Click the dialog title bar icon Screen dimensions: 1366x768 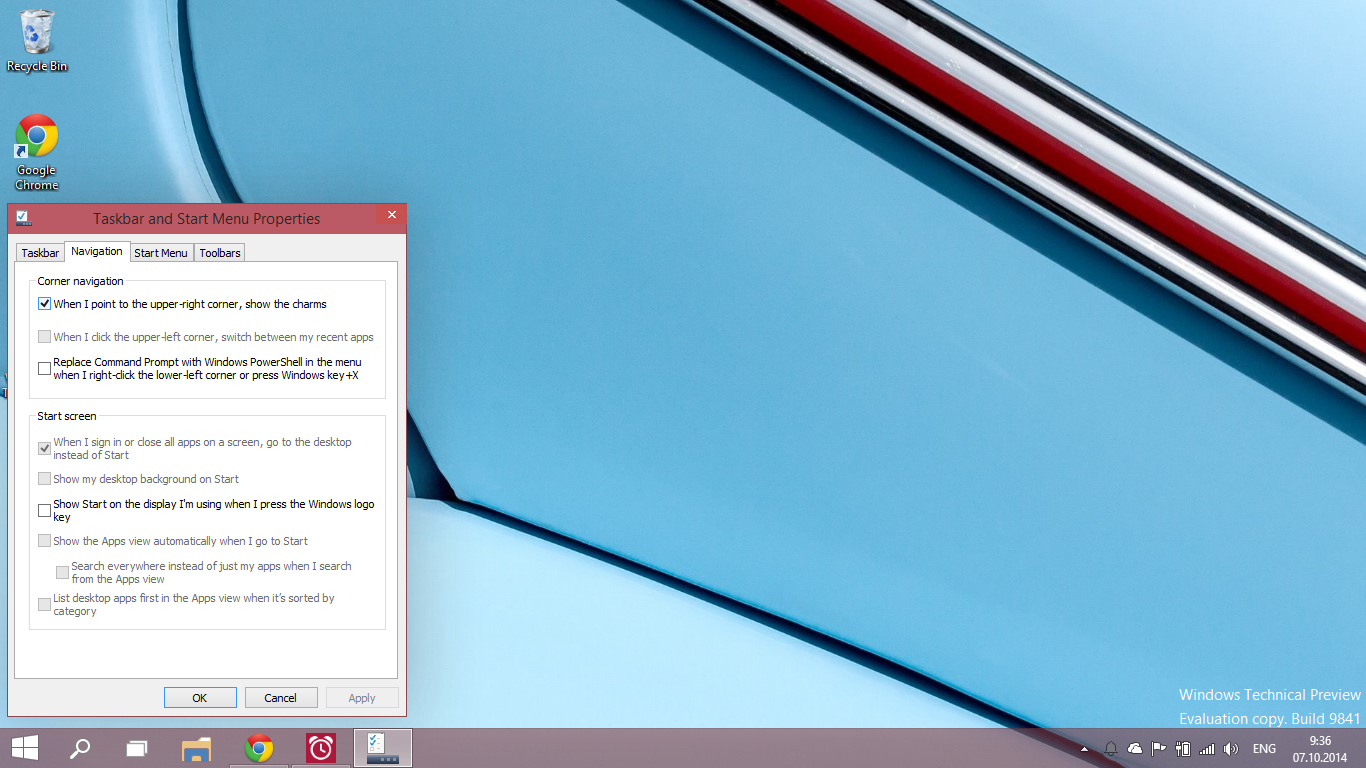tap(24, 218)
